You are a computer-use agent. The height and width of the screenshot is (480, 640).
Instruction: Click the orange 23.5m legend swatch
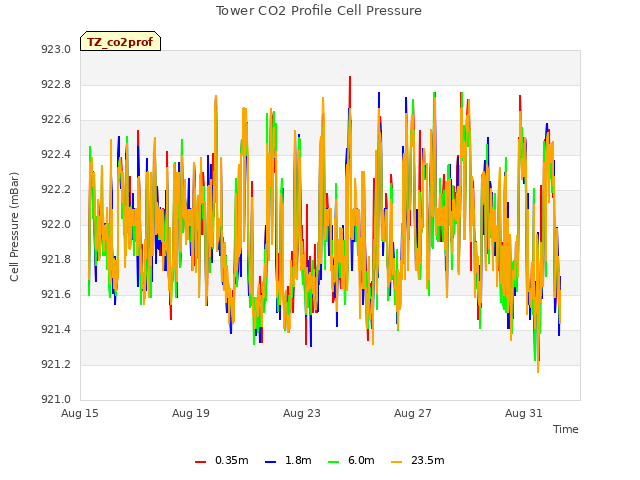pos(396,462)
